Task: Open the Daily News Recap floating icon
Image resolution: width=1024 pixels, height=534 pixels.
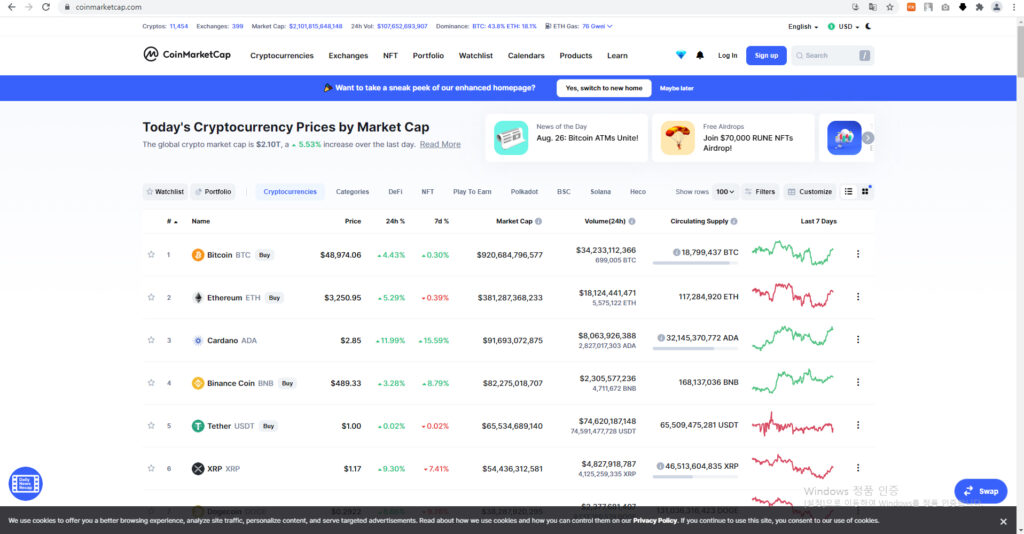Action: 25,484
